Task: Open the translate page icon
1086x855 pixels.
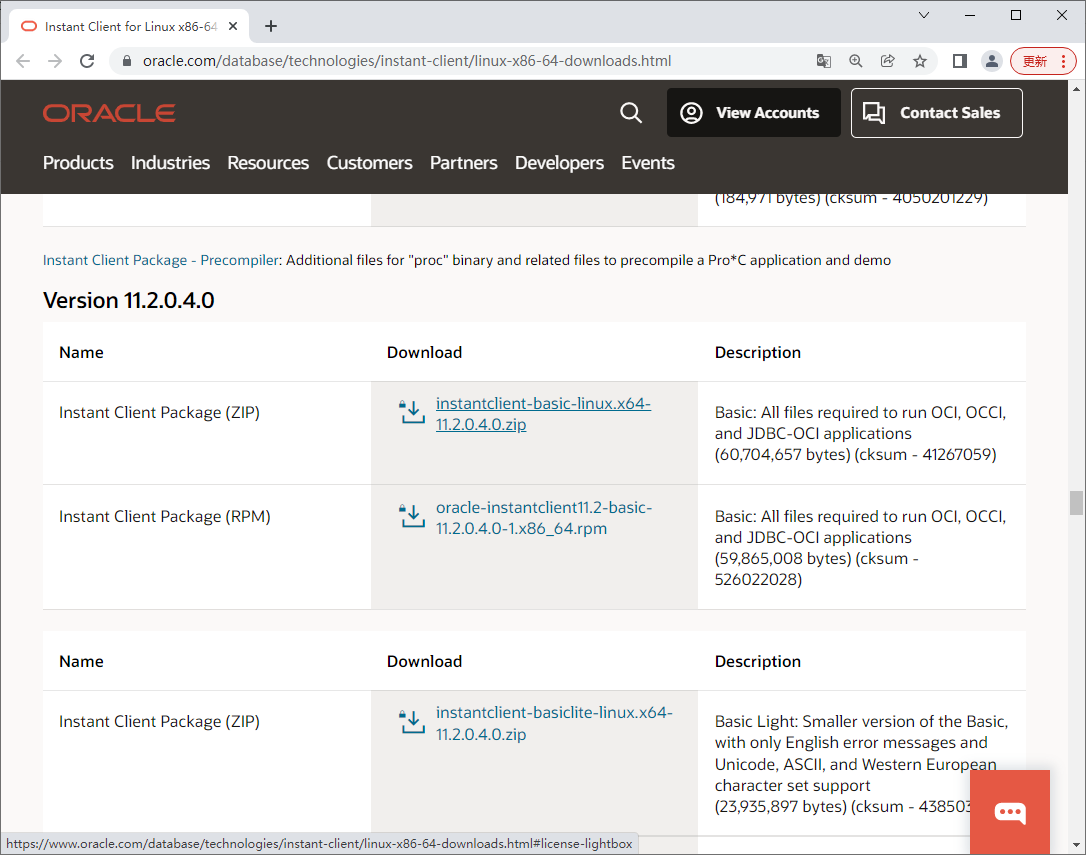Action: (824, 61)
